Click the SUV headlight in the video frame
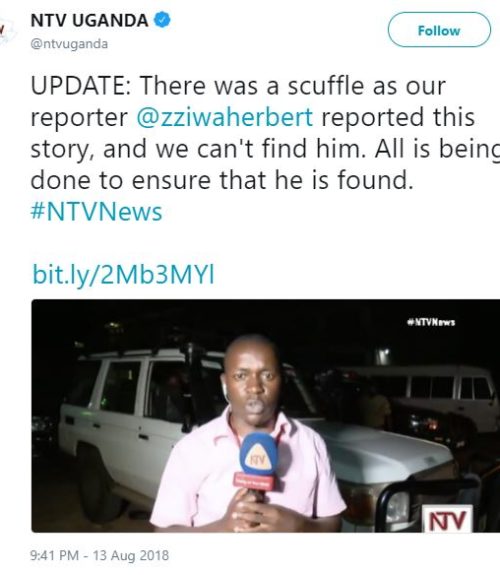 398,507
